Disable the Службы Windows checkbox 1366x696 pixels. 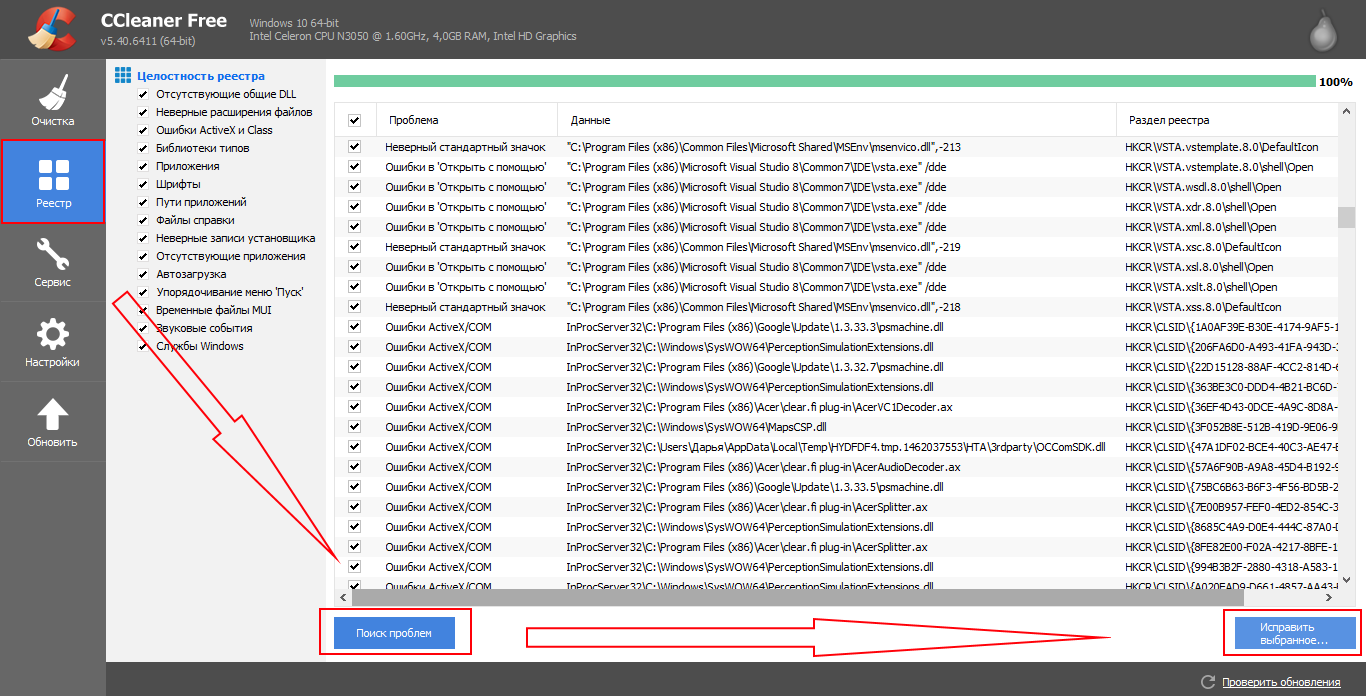coord(143,346)
